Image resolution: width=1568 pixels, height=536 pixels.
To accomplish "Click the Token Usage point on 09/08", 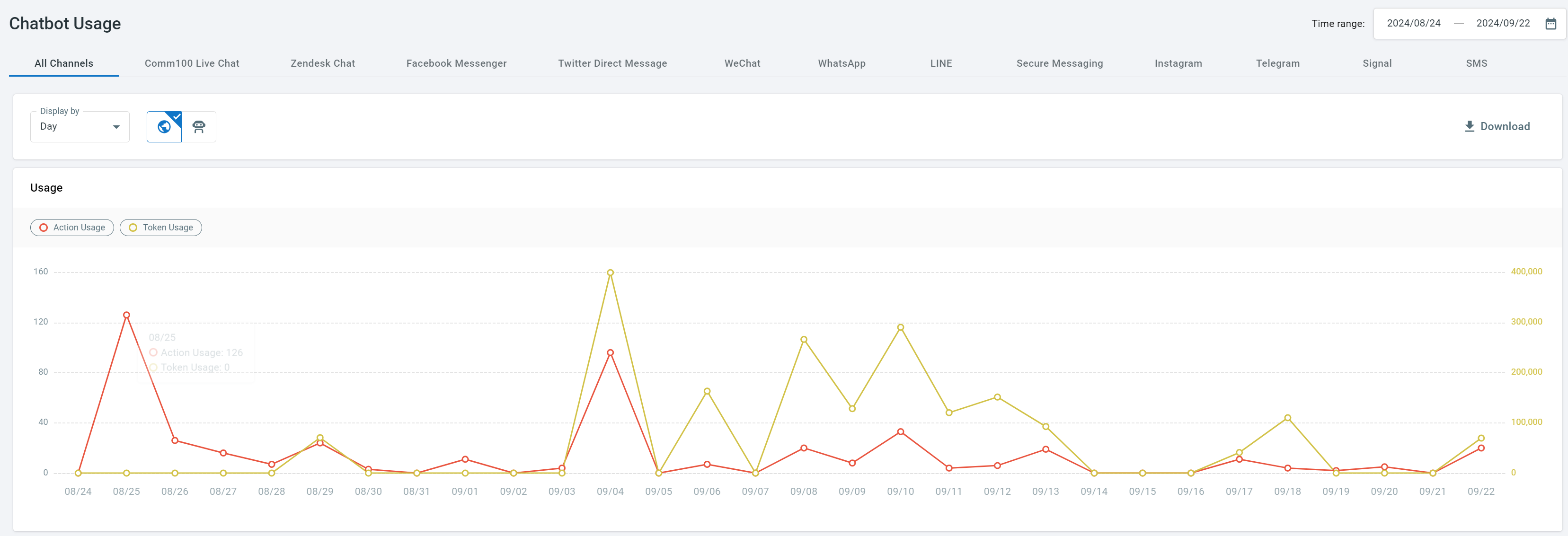I will (x=804, y=340).
